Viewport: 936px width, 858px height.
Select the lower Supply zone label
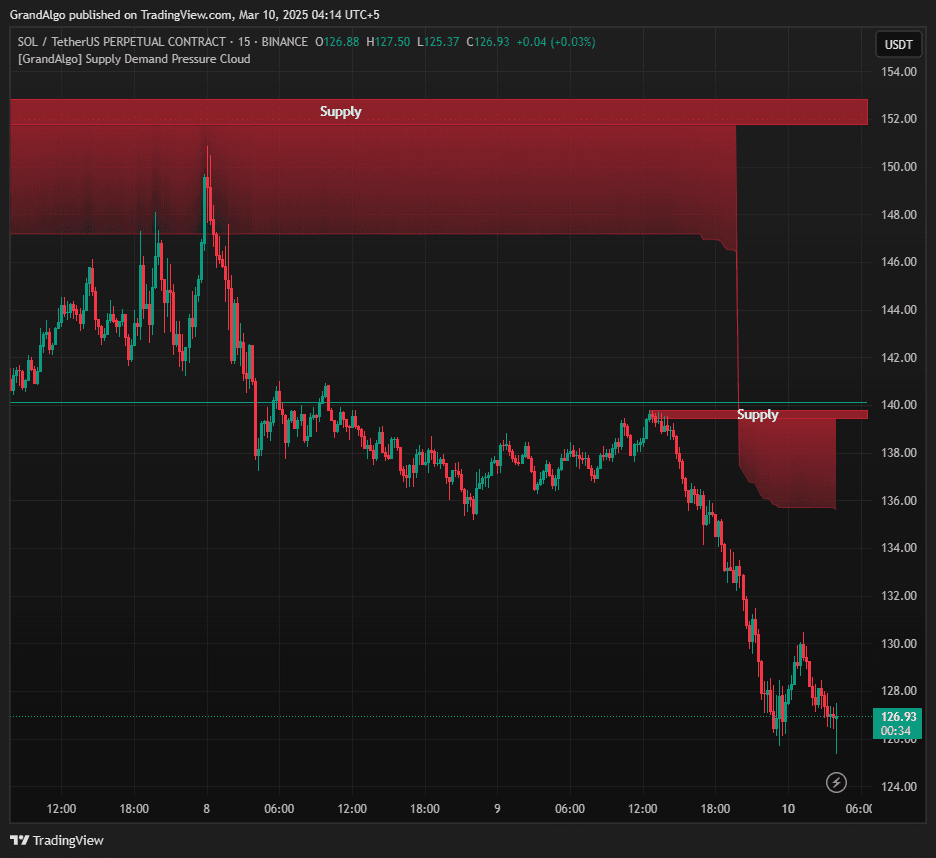pos(757,414)
